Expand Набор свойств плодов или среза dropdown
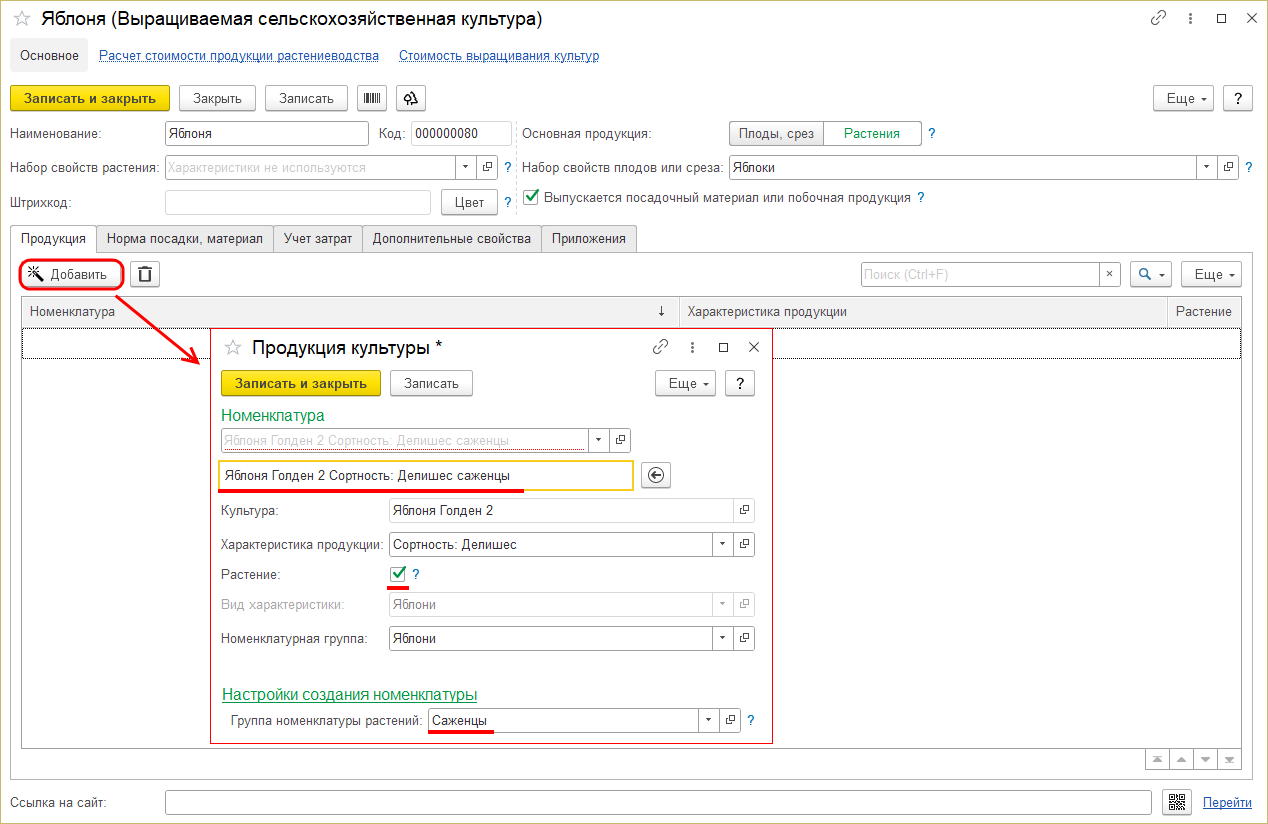The image size is (1268, 824). click(1208, 167)
